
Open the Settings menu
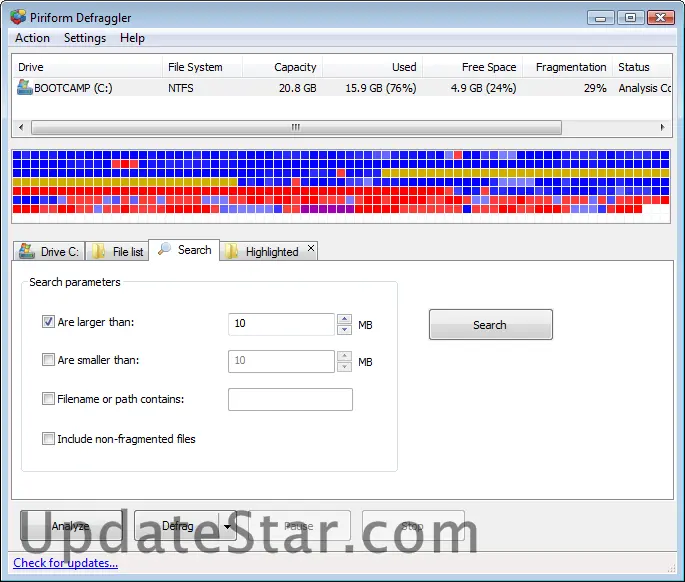tap(85, 38)
